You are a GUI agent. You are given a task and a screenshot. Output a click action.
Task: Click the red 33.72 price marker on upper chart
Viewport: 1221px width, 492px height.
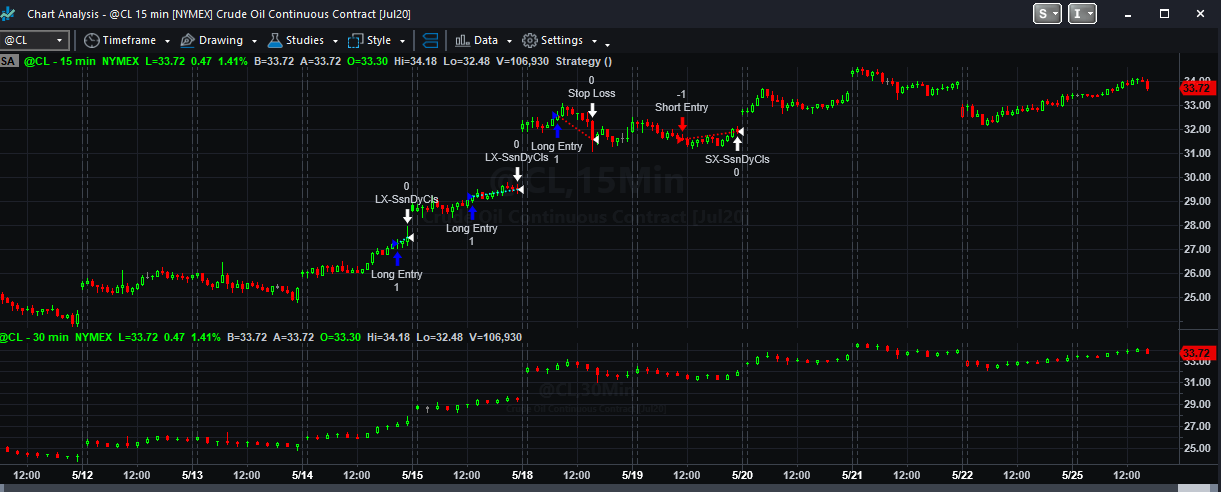pyautogui.click(x=1196, y=88)
